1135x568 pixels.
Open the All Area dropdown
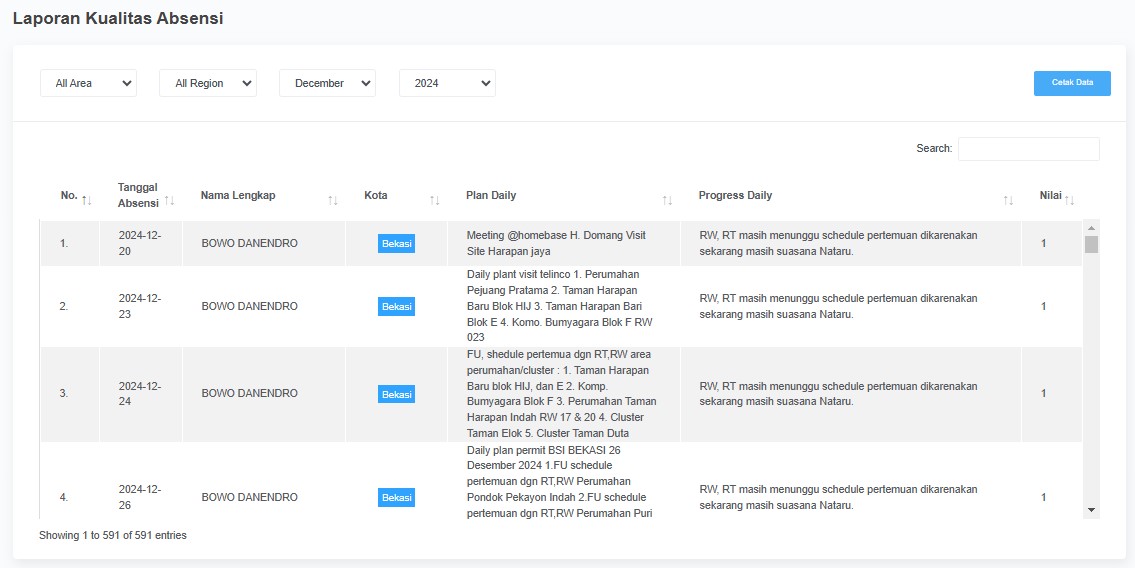[x=88, y=84]
